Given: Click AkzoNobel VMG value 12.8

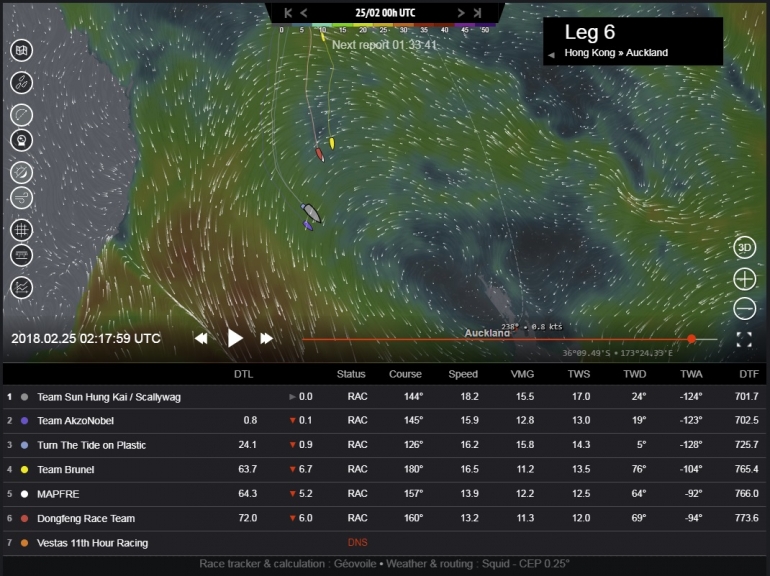Looking at the screenshot, I should (x=525, y=420).
